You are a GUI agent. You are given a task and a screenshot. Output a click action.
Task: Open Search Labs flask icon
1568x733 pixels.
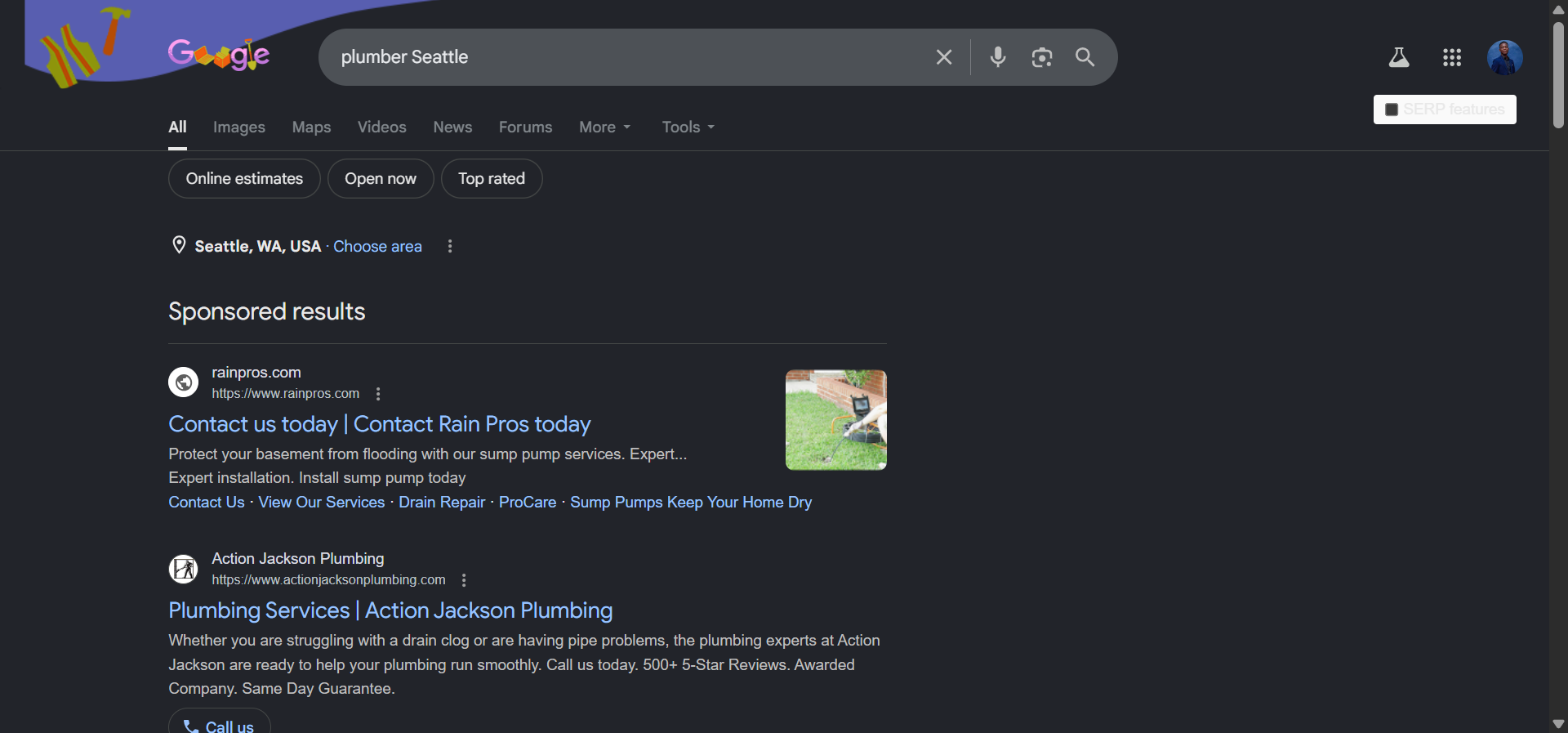tap(1399, 57)
